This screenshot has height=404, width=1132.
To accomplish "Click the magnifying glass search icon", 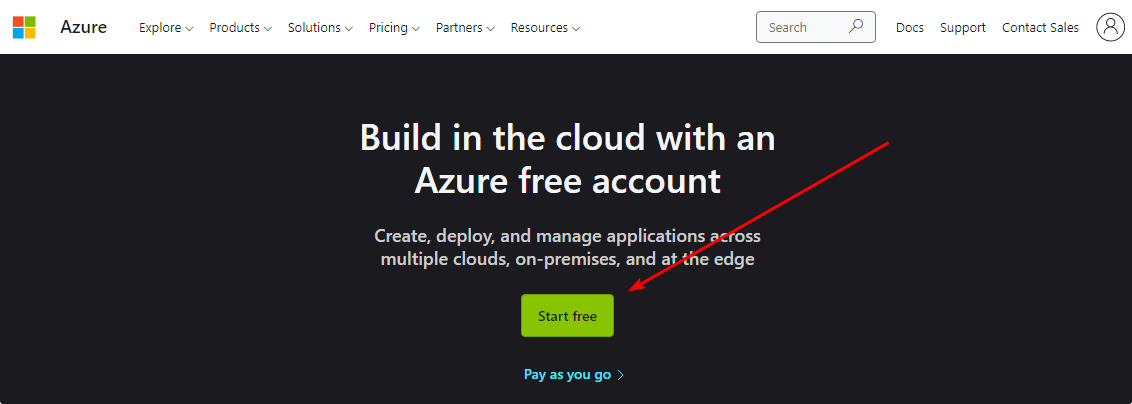I will coord(856,27).
